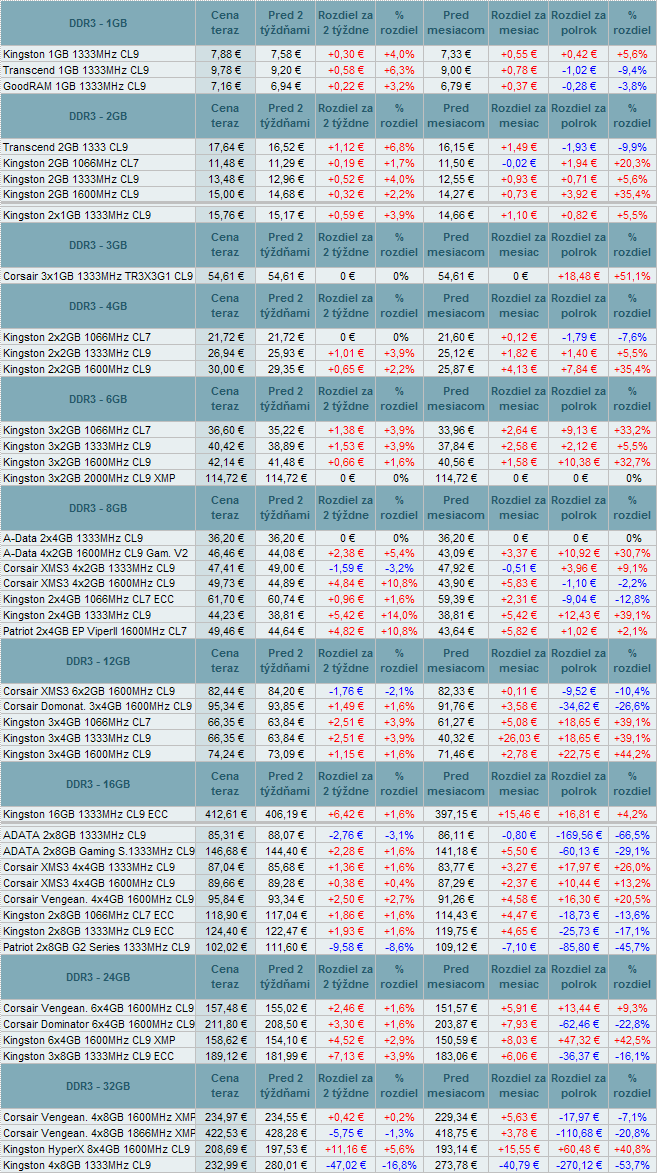Image resolution: width=657 pixels, height=1173 pixels.
Task: Click the DDR3 - 6GB section header
Action: click(98, 399)
